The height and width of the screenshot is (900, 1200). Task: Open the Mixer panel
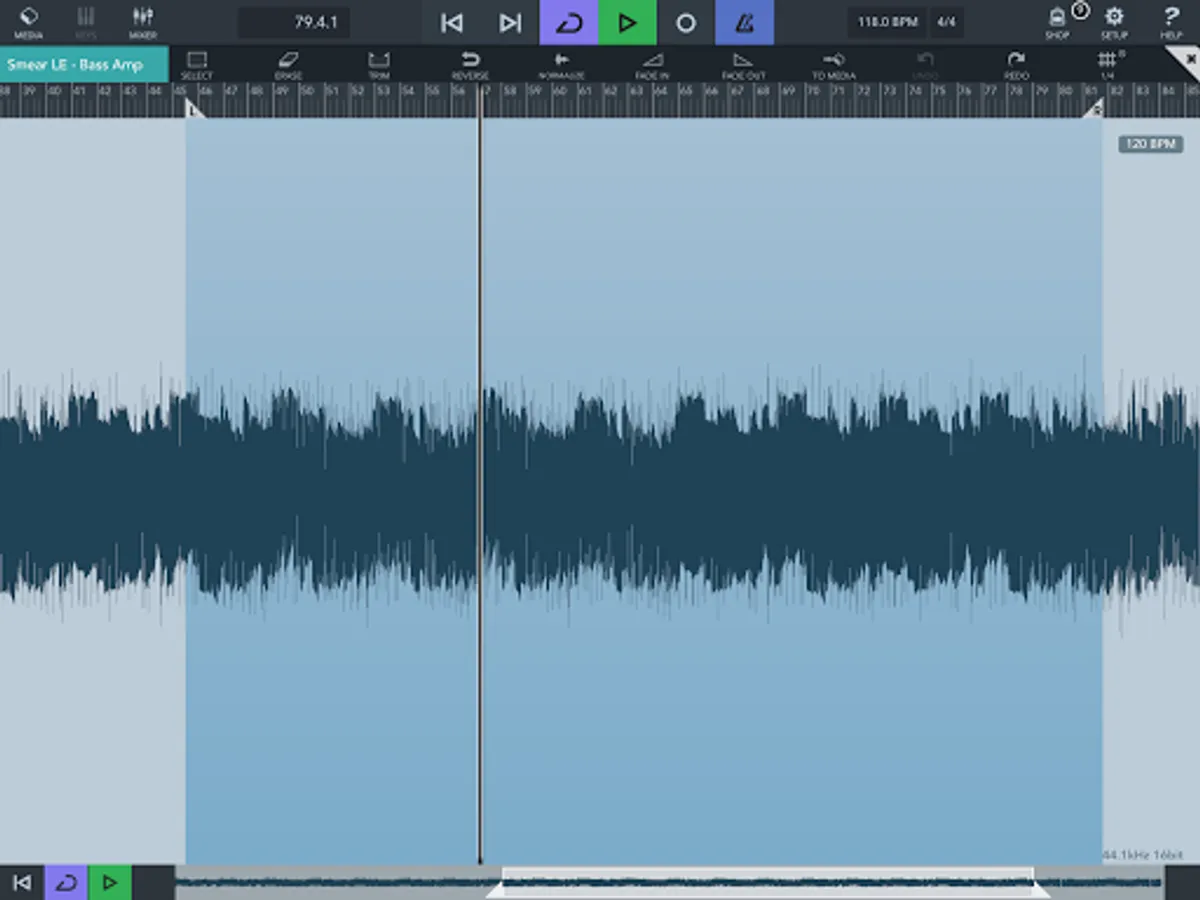pos(142,22)
